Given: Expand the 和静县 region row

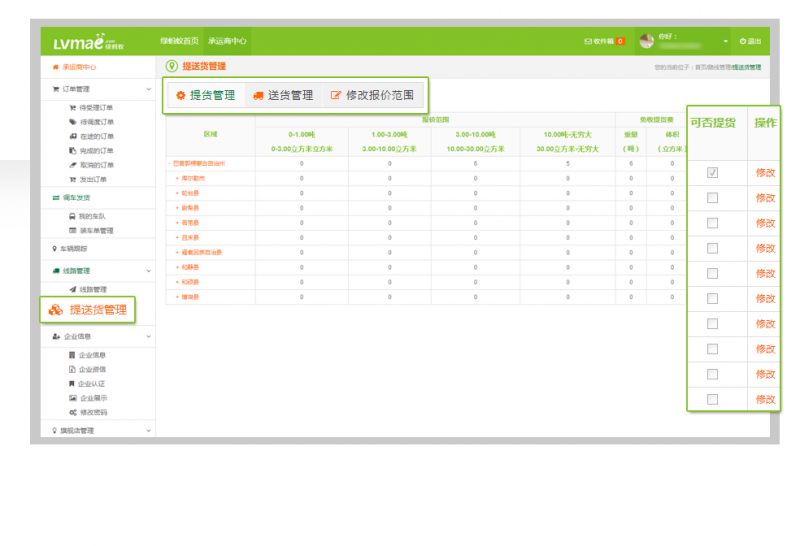Looking at the screenshot, I should point(178,267).
